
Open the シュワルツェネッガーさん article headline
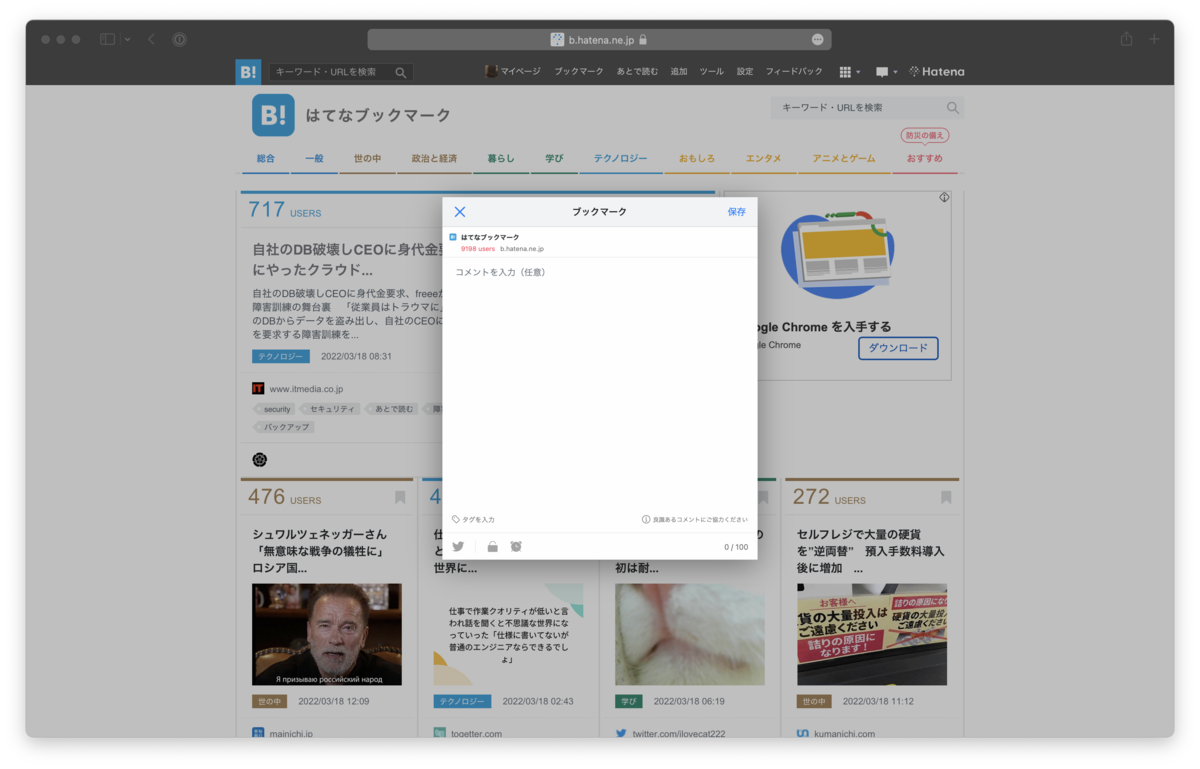(x=319, y=551)
